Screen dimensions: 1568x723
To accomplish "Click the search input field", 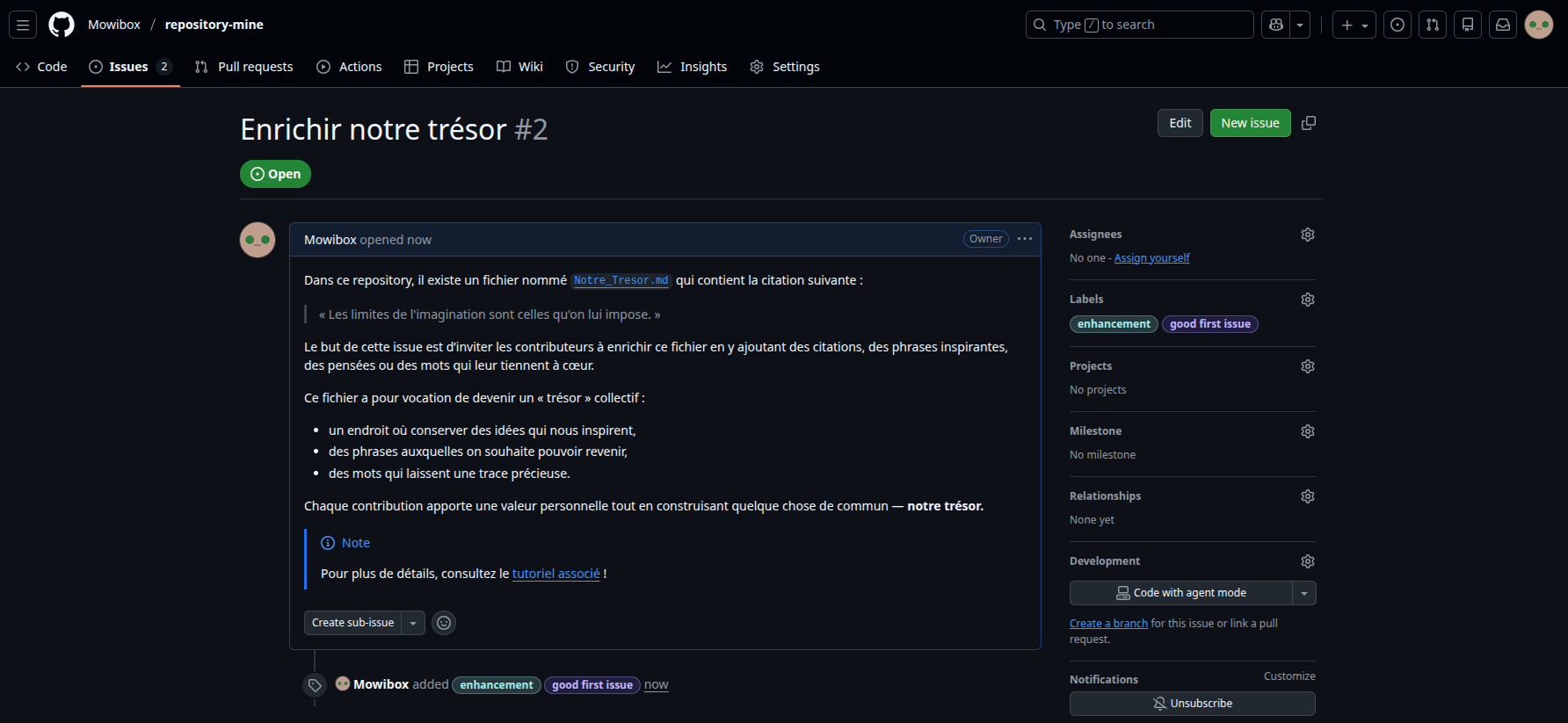I will (1139, 25).
